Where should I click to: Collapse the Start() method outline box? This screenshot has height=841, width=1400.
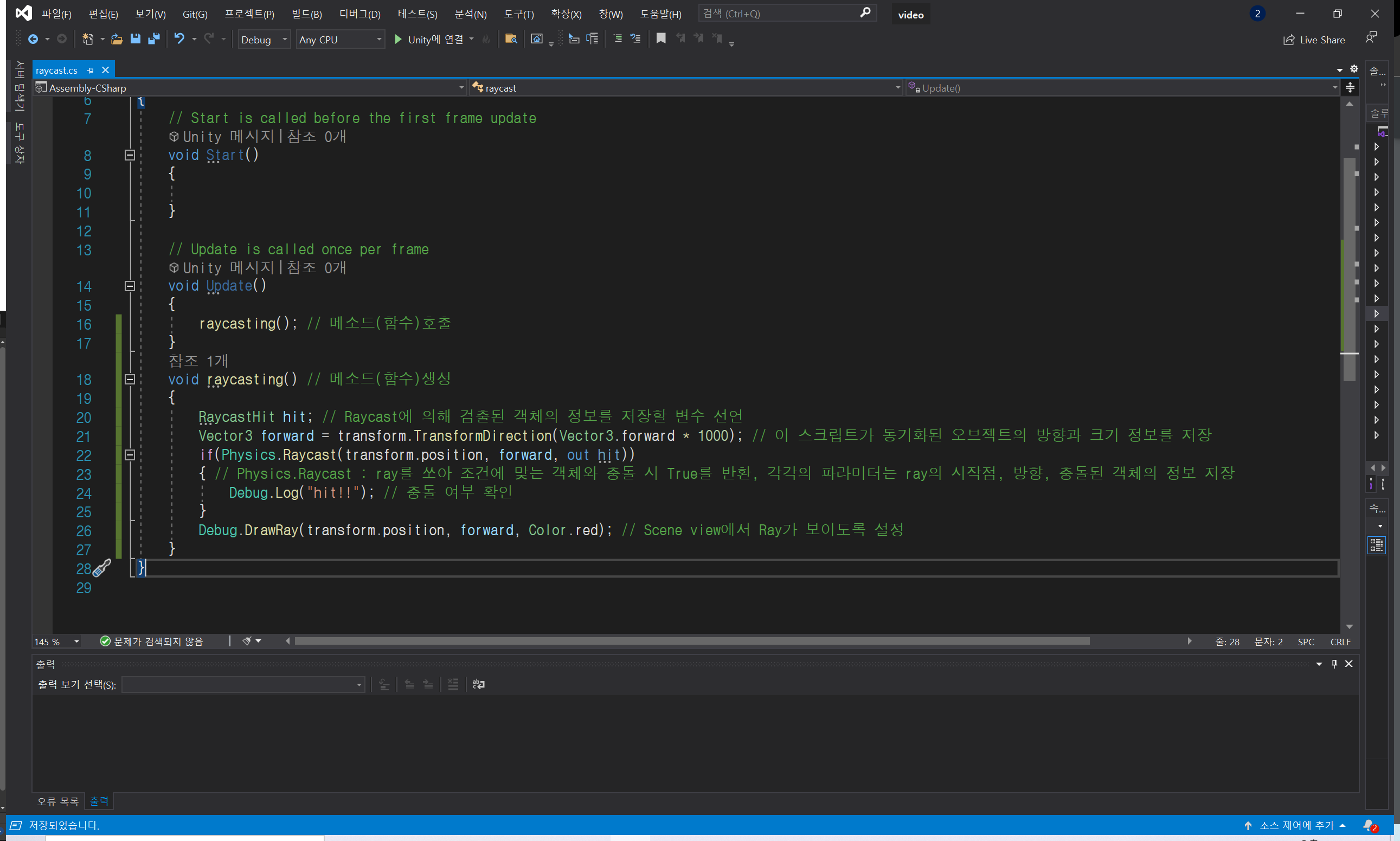click(x=130, y=155)
